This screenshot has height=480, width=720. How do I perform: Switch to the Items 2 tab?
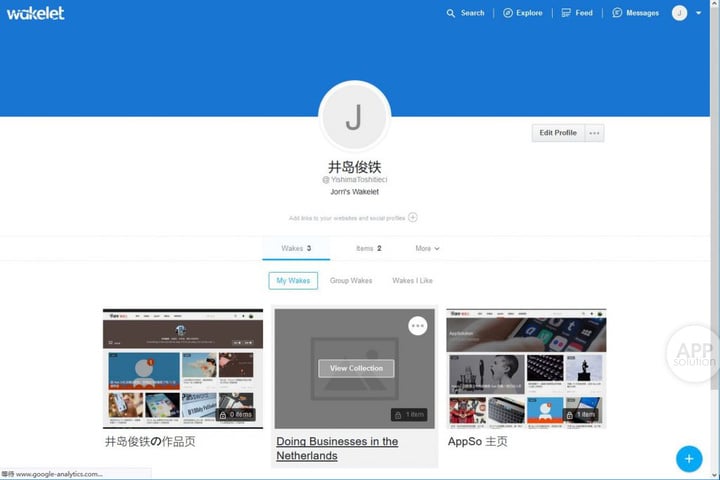tap(369, 248)
